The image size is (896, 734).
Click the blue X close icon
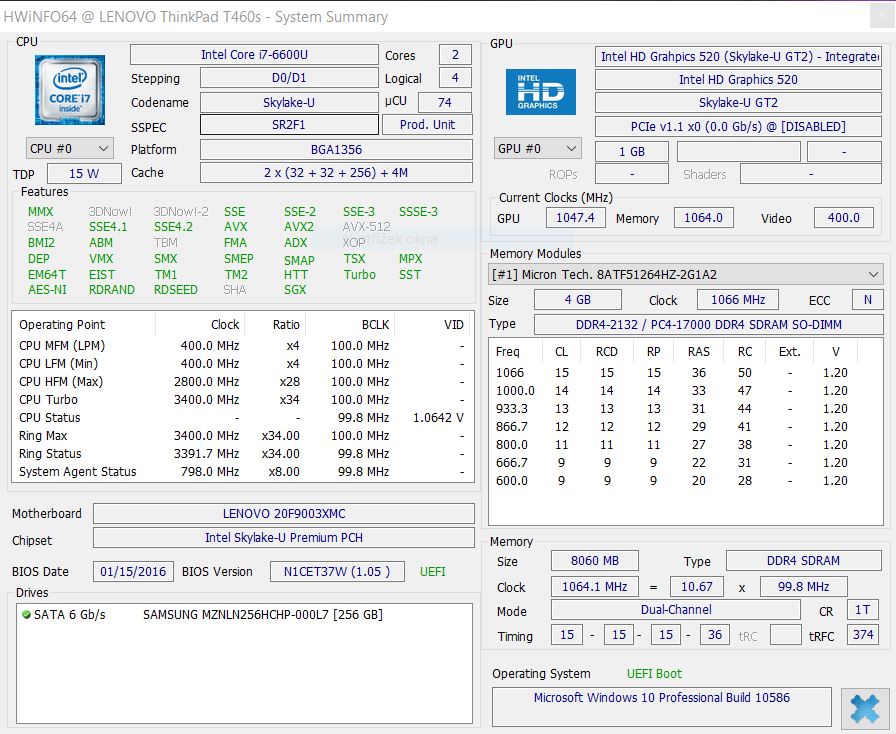pyautogui.click(x=864, y=709)
